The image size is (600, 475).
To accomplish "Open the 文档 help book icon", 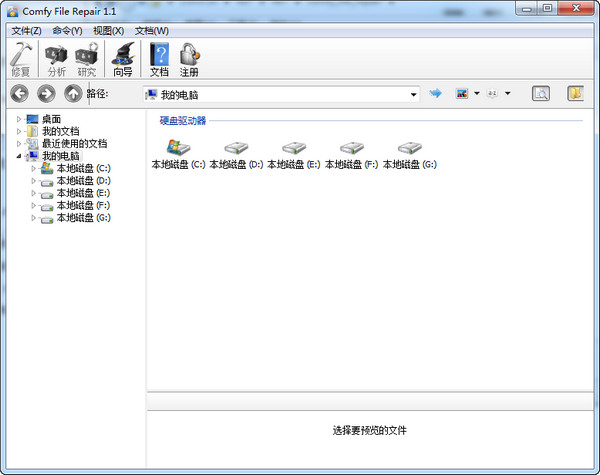I will coord(159,59).
